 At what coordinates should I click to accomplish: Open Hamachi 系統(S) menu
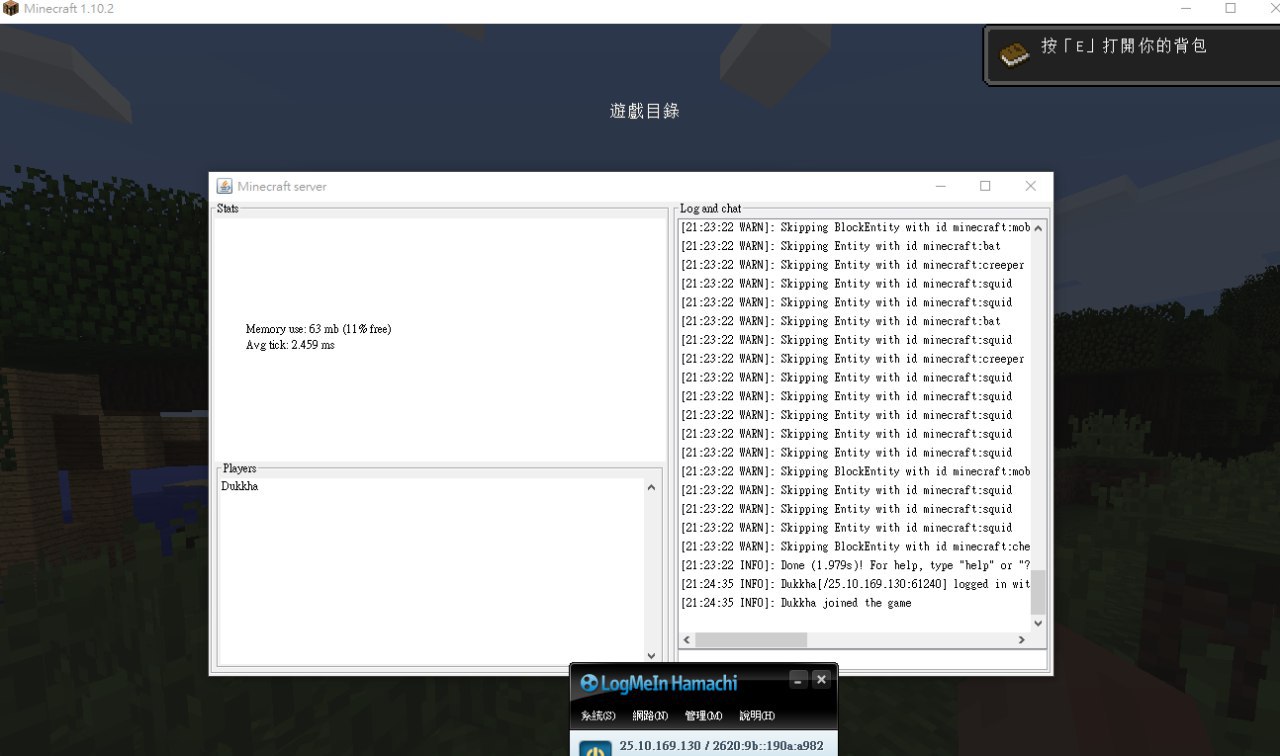pos(598,716)
